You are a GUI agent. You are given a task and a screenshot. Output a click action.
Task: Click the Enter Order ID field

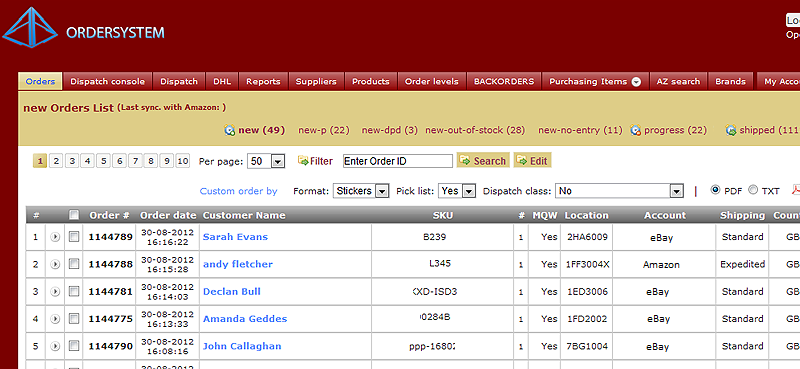[398, 161]
